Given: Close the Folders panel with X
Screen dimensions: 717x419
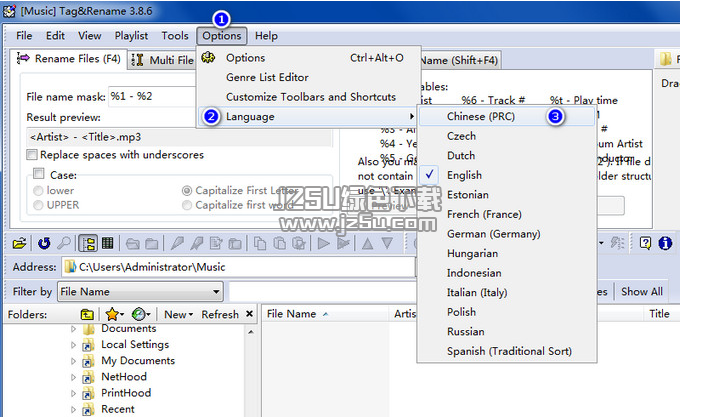Looking at the screenshot, I should pyautogui.click(x=249, y=314).
